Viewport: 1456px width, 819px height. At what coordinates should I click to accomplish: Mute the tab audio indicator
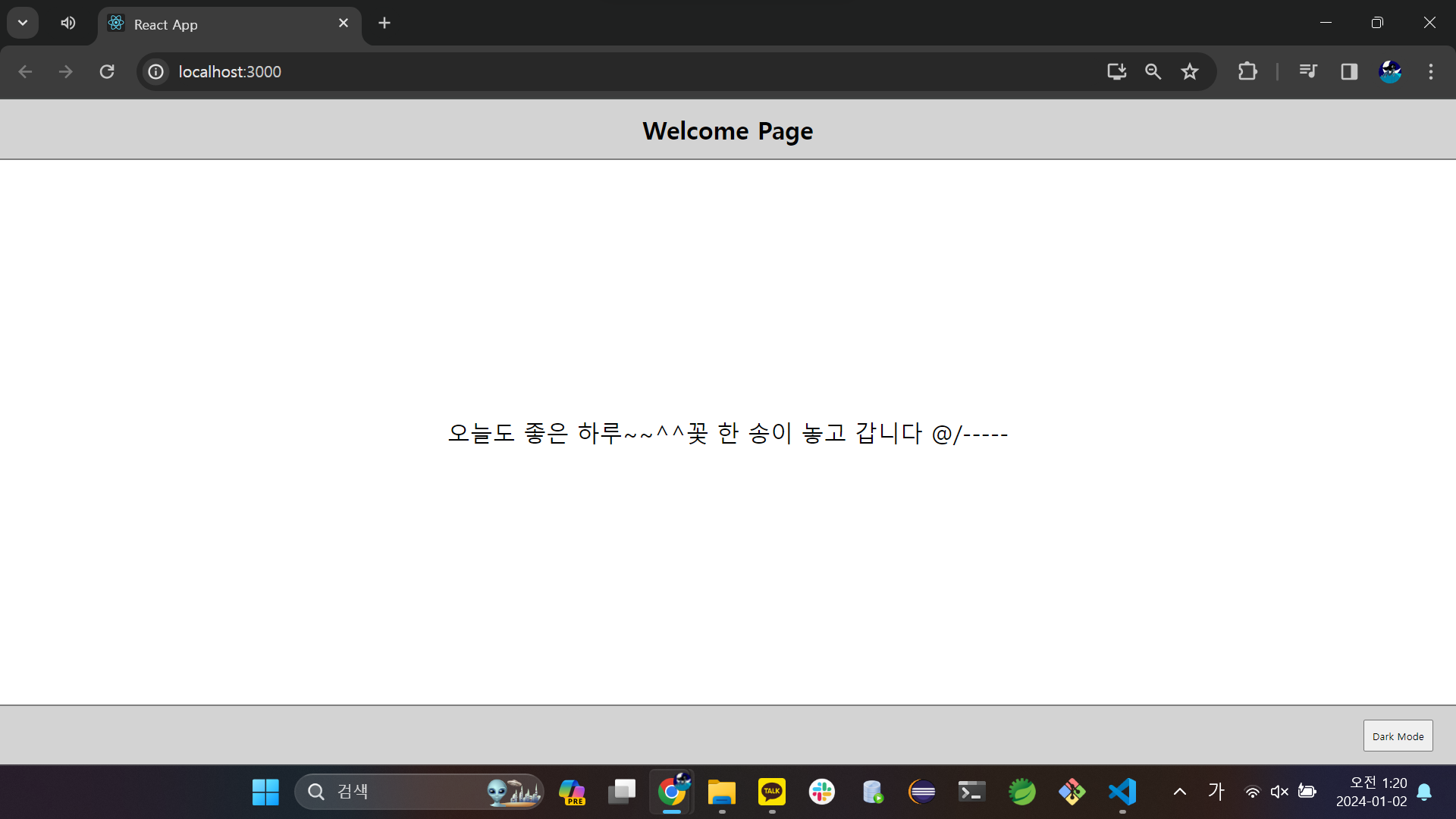68,23
